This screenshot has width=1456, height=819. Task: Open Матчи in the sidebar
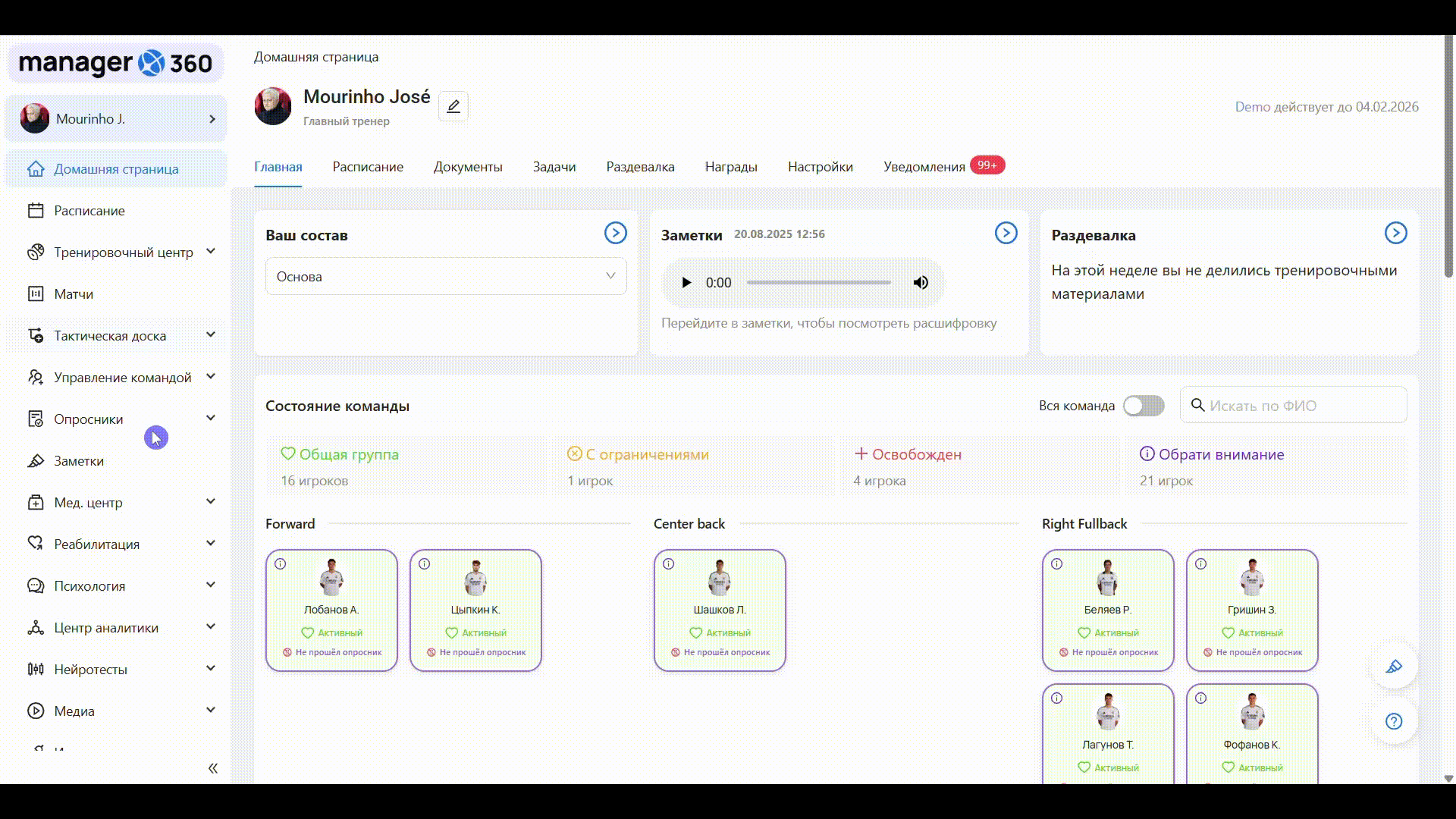[74, 294]
